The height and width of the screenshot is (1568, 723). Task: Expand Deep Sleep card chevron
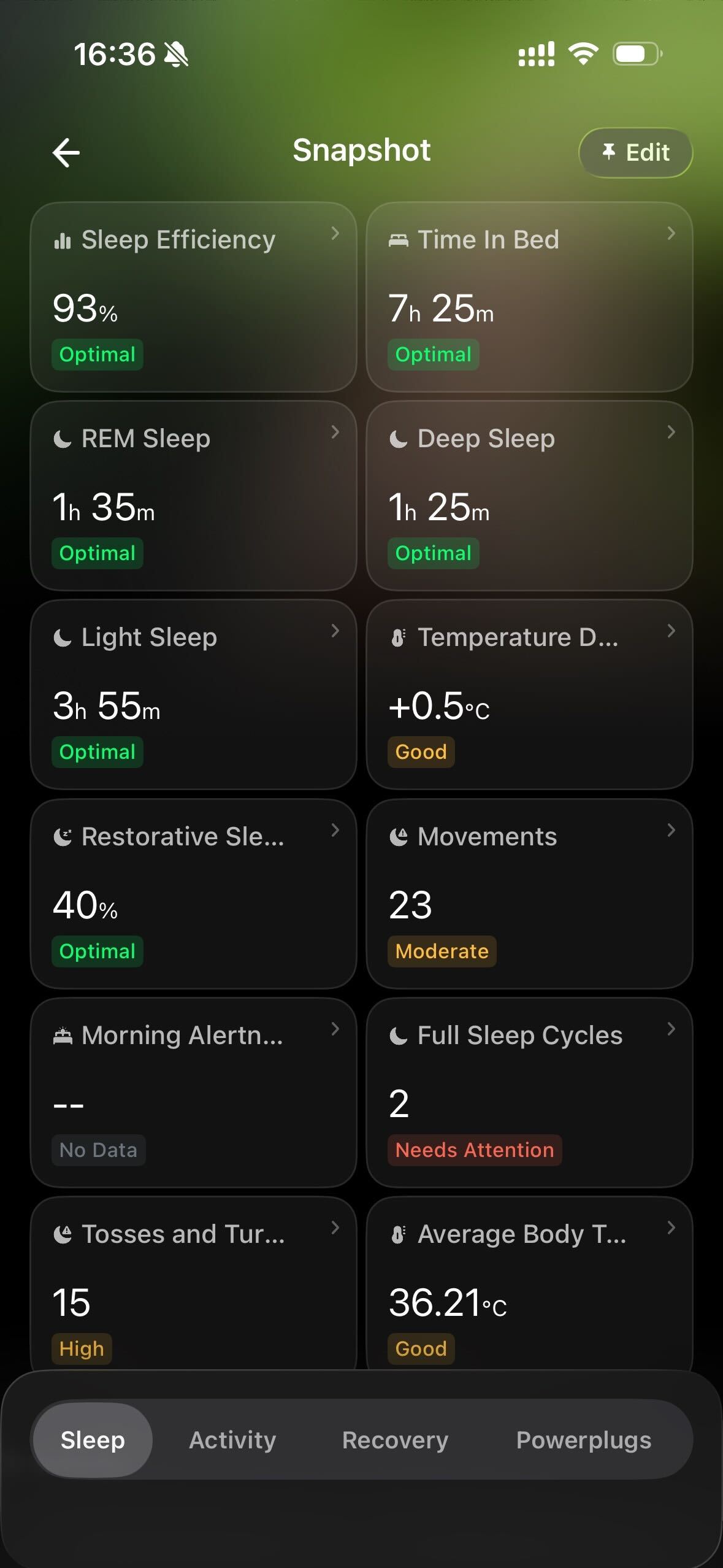[671, 432]
